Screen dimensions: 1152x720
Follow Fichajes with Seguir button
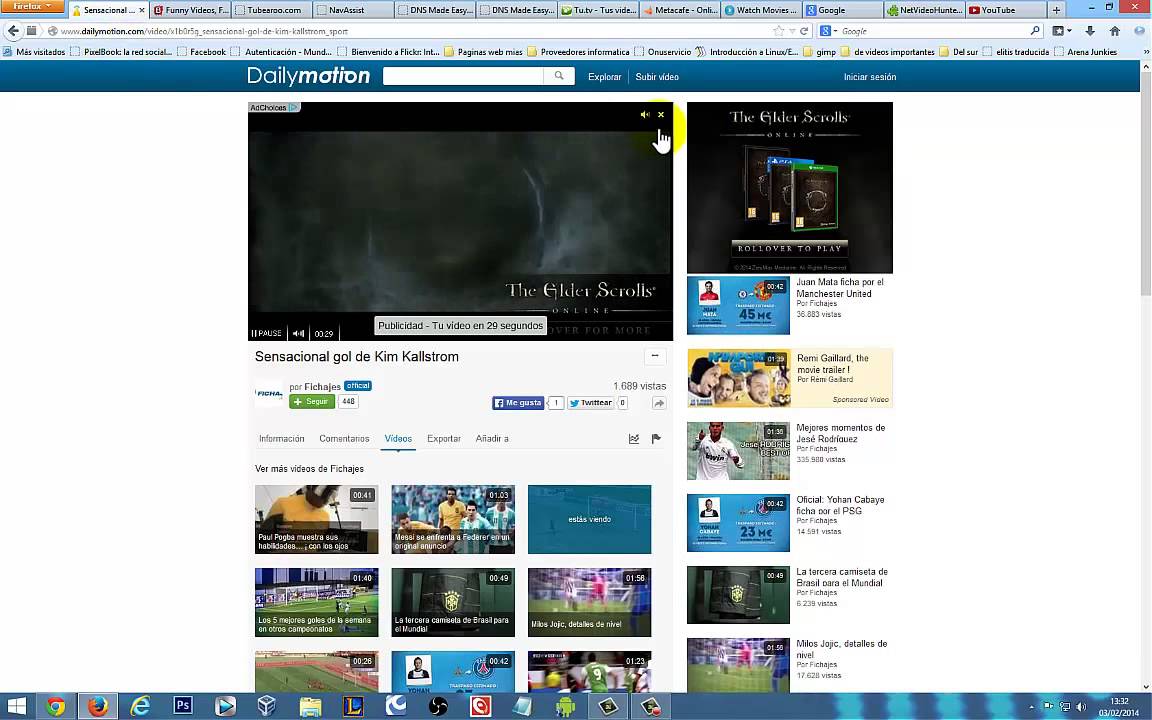(x=312, y=401)
